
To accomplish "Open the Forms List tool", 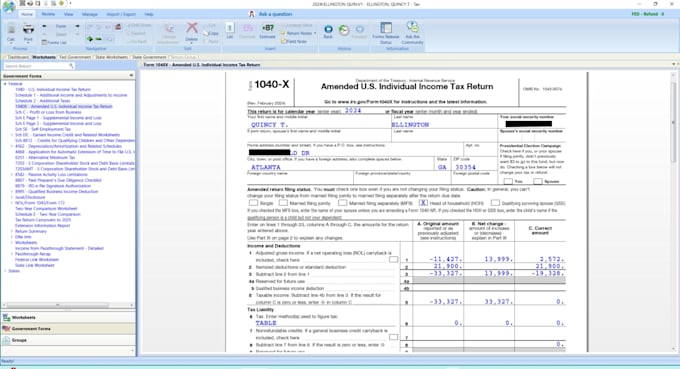I will tap(54, 42).
